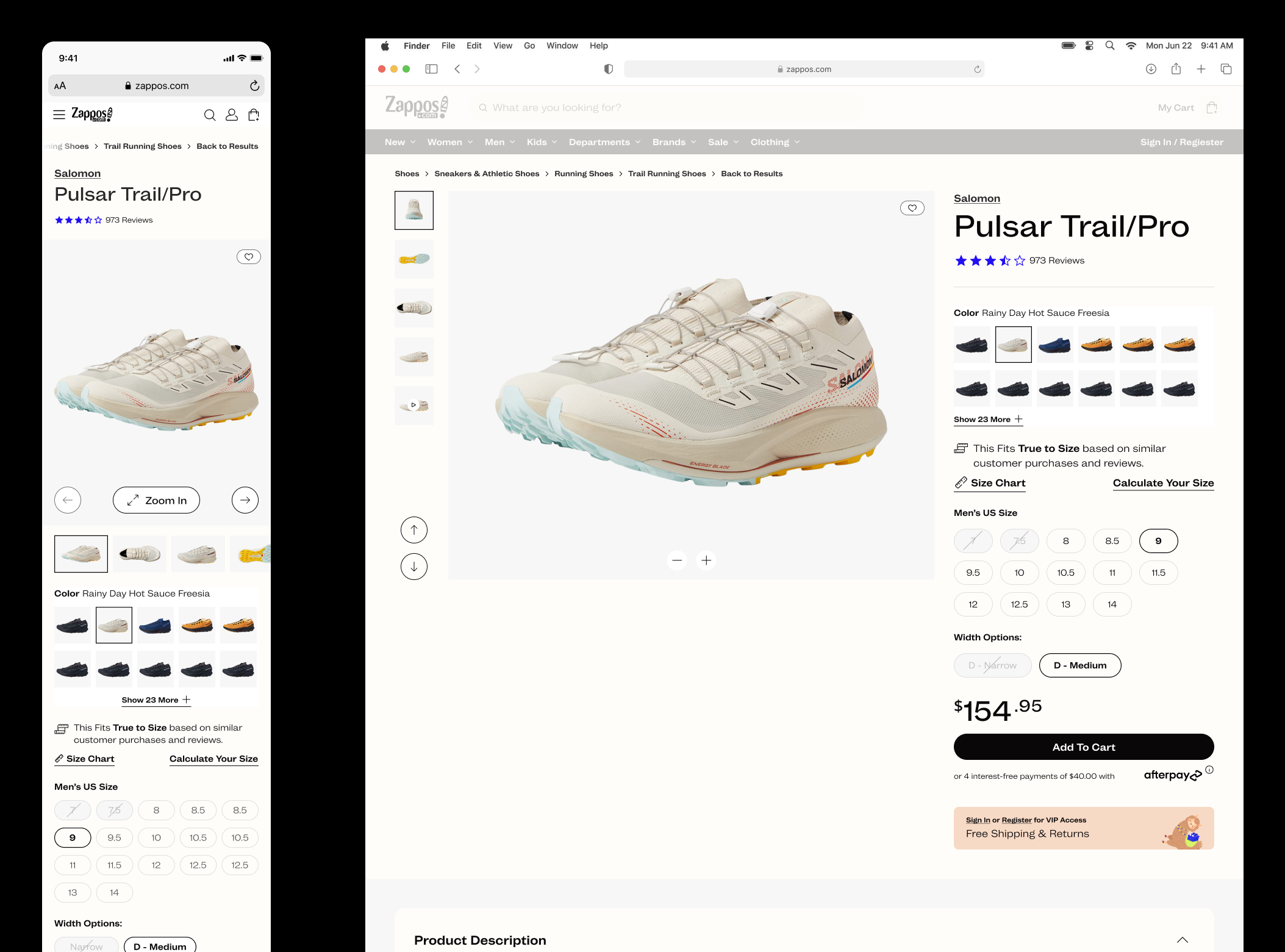This screenshot has width=1285, height=952.
Task: Click the Add To Cart button
Action: click(x=1083, y=747)
